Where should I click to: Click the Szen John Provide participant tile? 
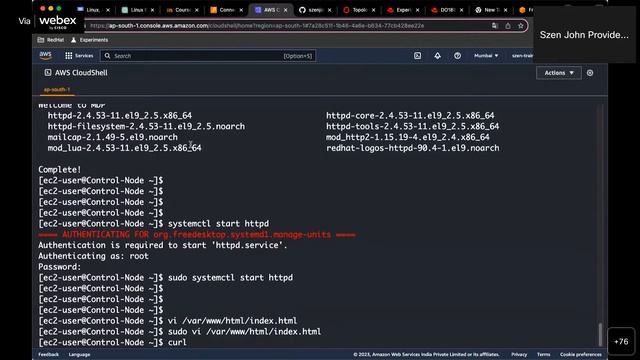(x=584, y=35)
